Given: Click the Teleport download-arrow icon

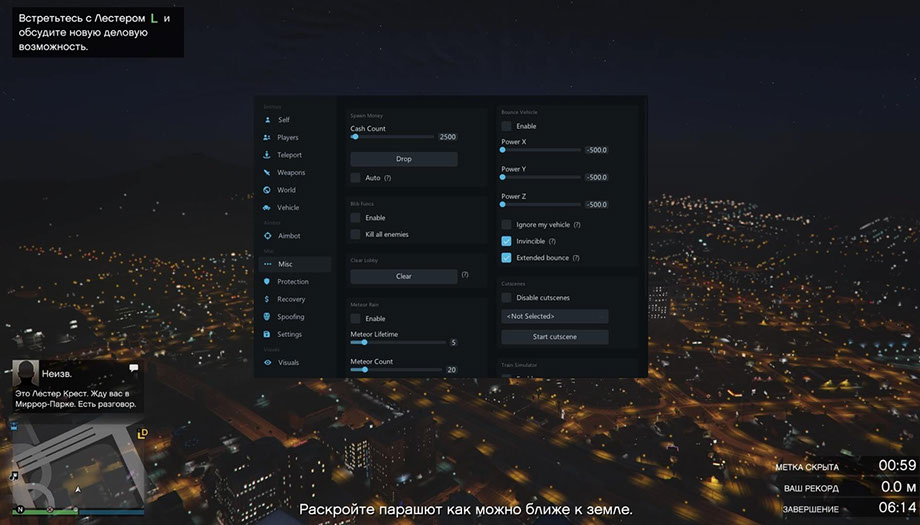Looking at the screenshot, I should pyautogui.click(x=267, y=155).
